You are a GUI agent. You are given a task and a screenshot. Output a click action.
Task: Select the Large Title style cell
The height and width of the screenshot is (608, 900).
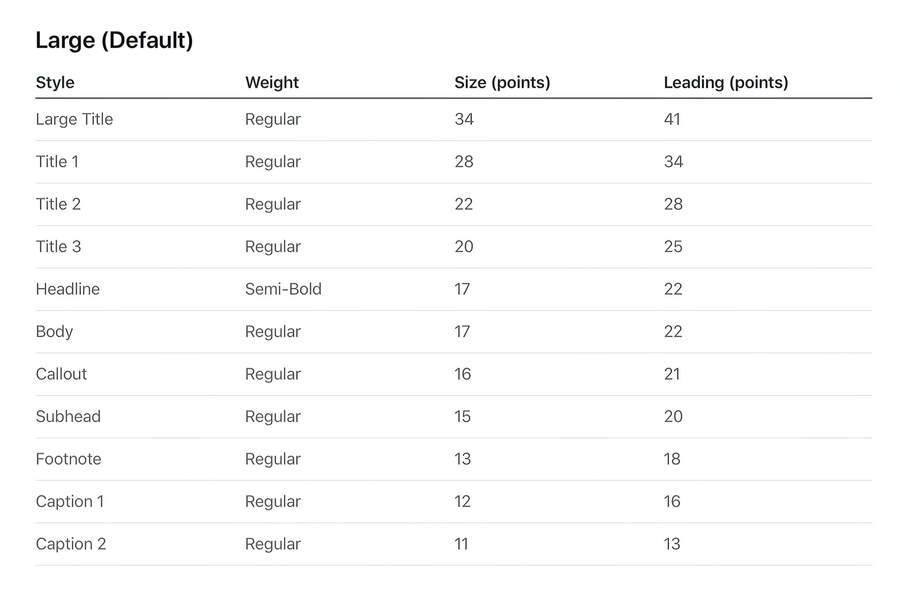(74, 119)
